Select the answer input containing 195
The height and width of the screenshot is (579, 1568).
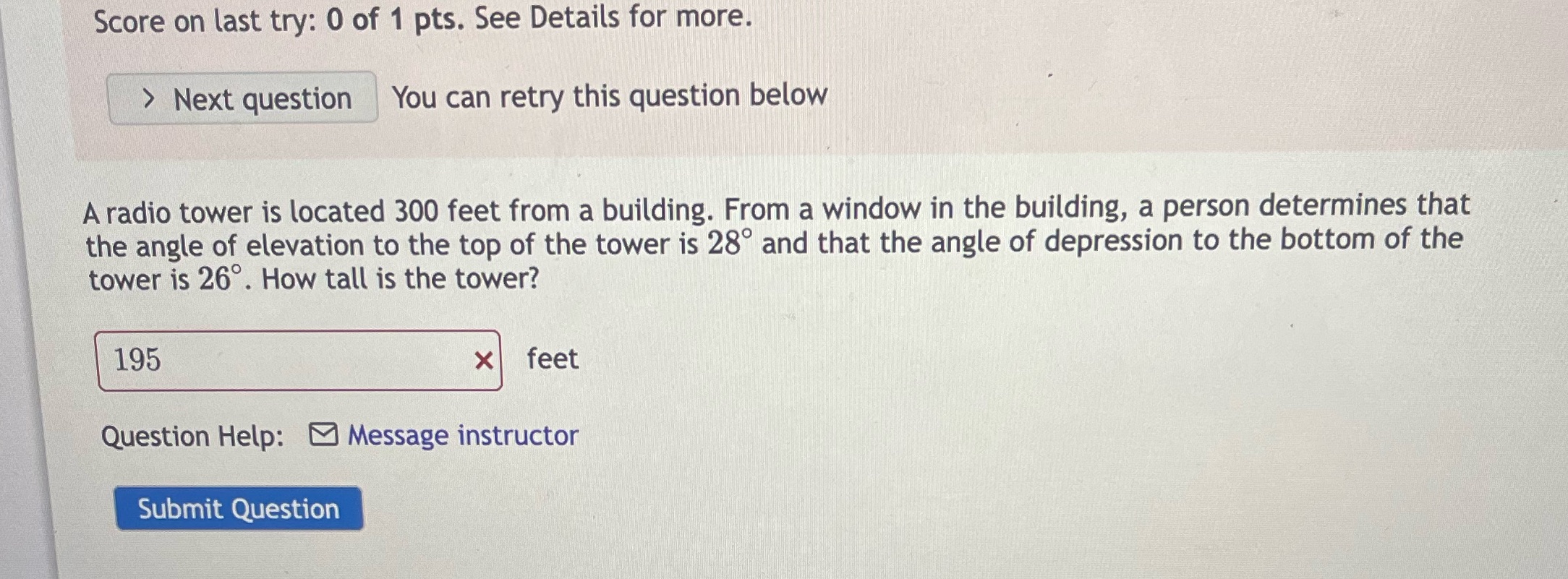(289, 360)
